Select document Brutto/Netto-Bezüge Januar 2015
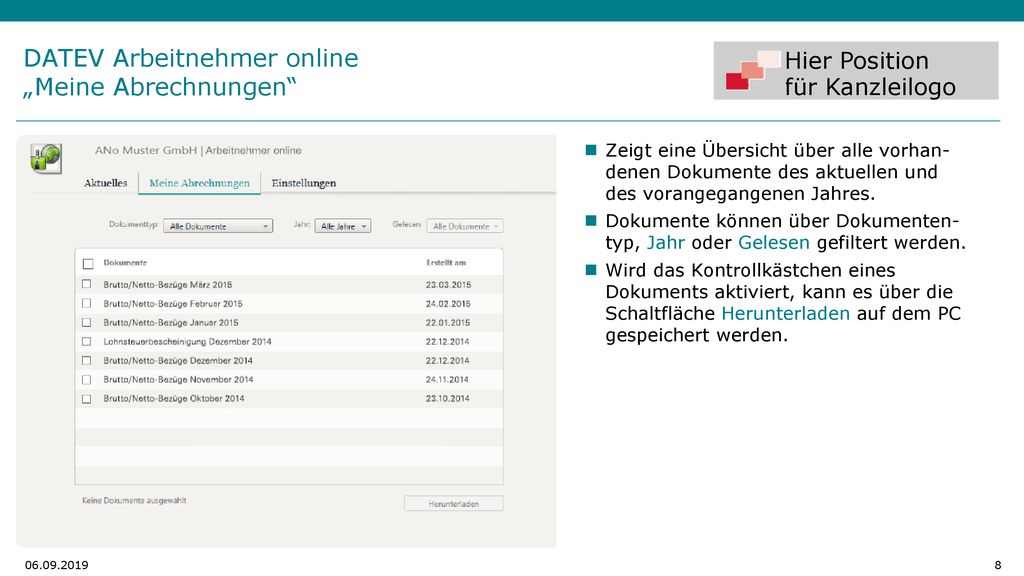 [170, 323]
